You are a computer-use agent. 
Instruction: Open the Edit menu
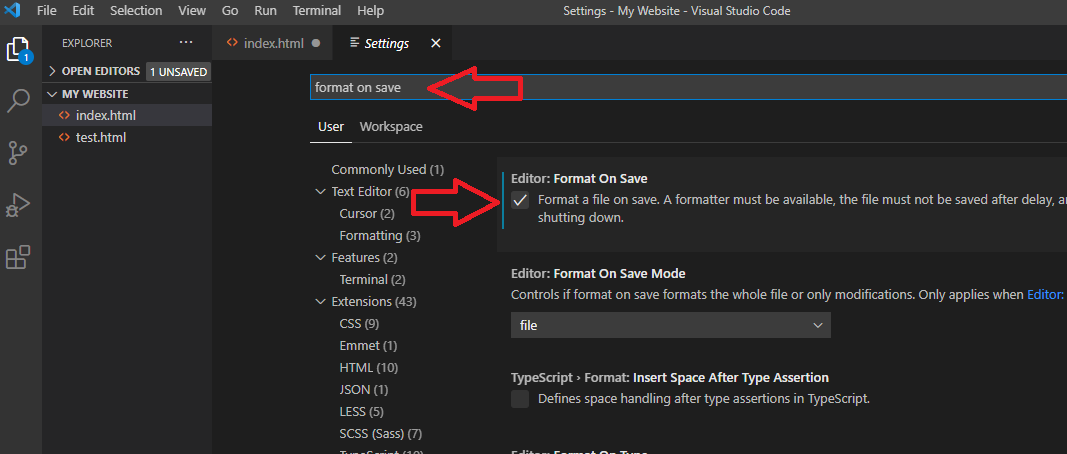83,11
